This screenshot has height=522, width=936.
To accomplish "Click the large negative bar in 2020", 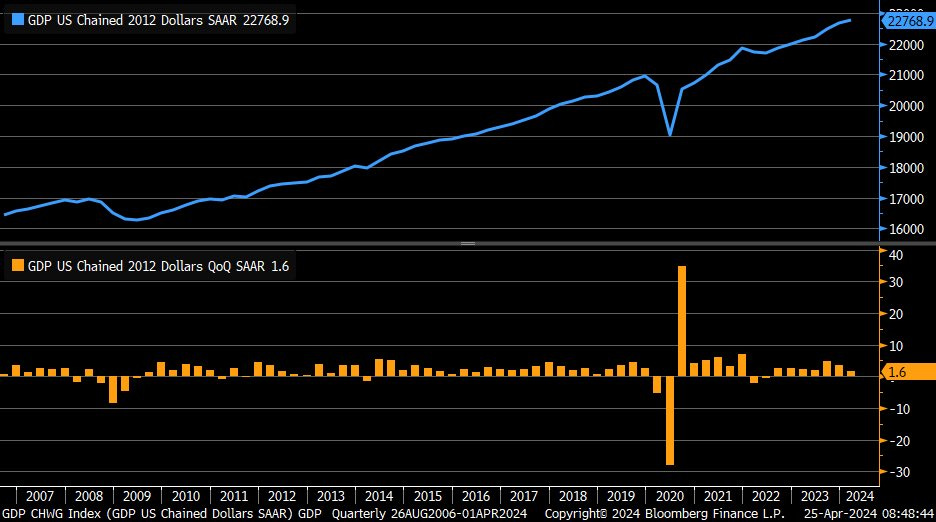I will [x=669, y=420].
